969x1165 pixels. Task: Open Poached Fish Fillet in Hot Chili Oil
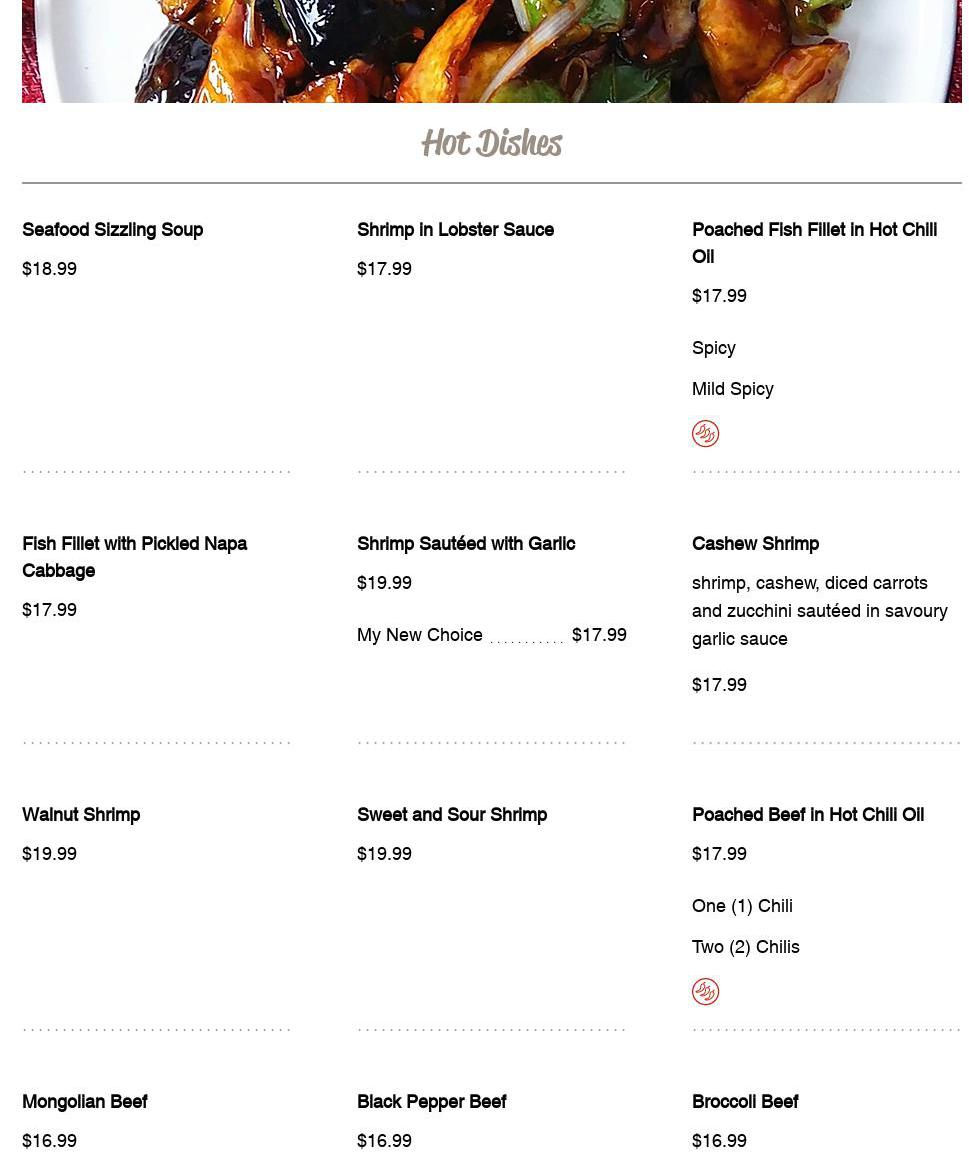tap(814, 243)
